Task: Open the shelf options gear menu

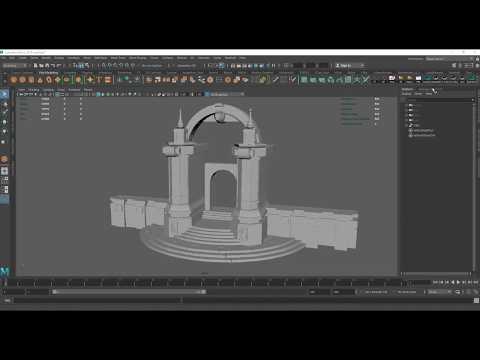Action: pos(4,81)
